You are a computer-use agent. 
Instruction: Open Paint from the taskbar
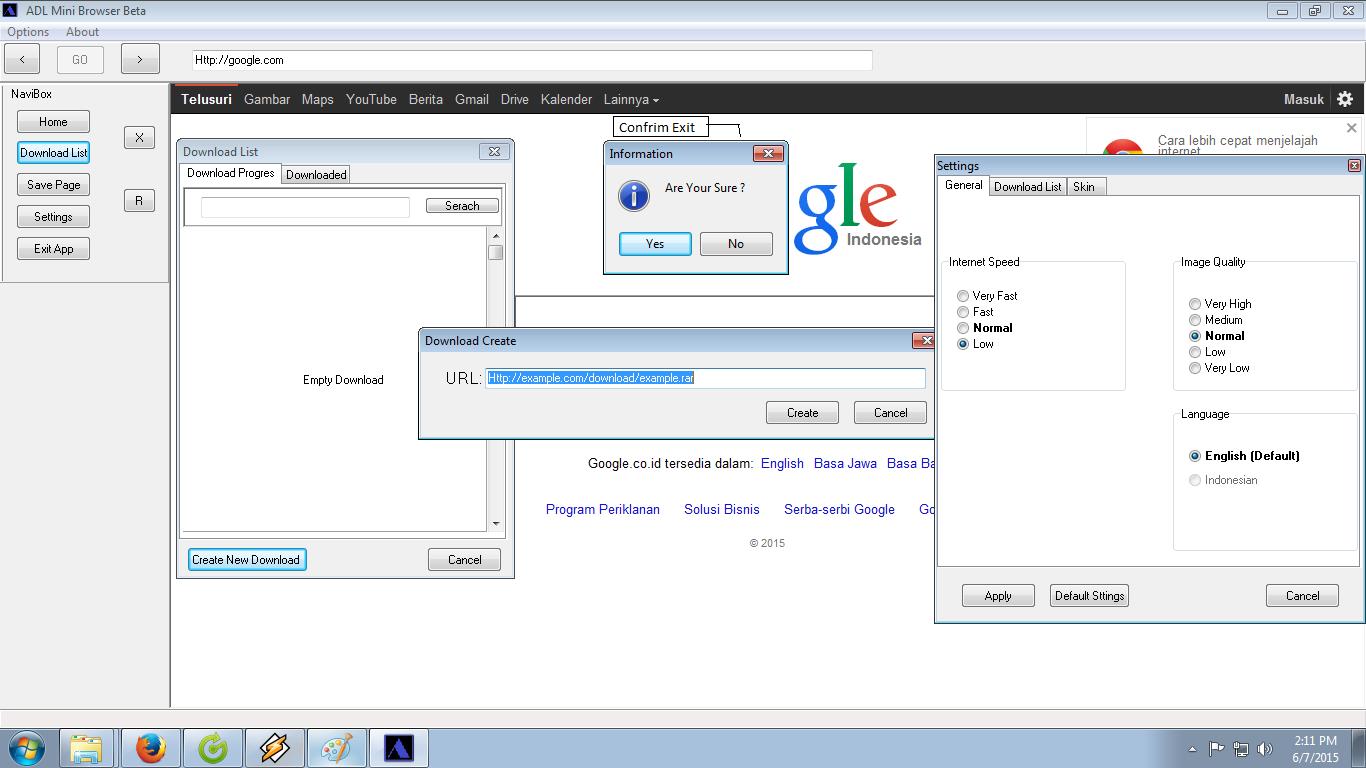[336, 748]
